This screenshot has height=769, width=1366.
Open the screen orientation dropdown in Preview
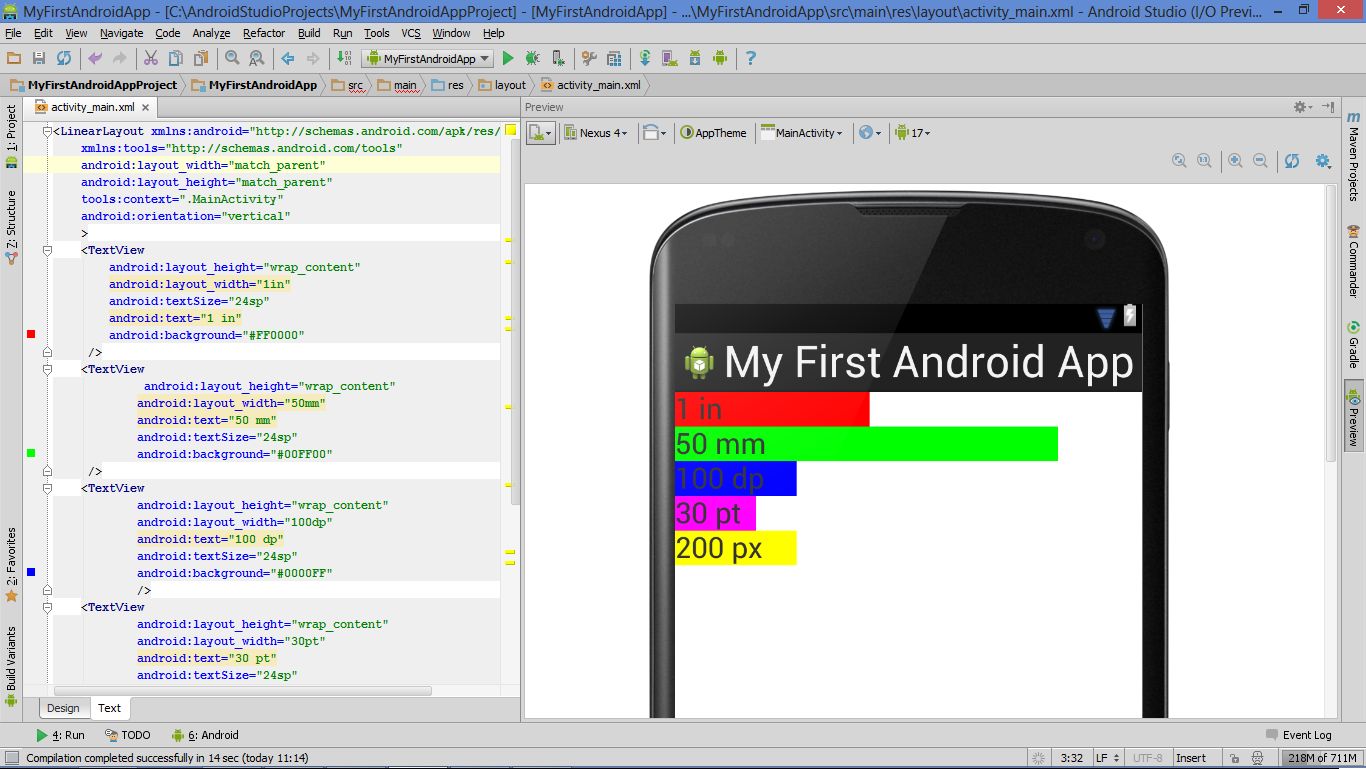(655, 132)
